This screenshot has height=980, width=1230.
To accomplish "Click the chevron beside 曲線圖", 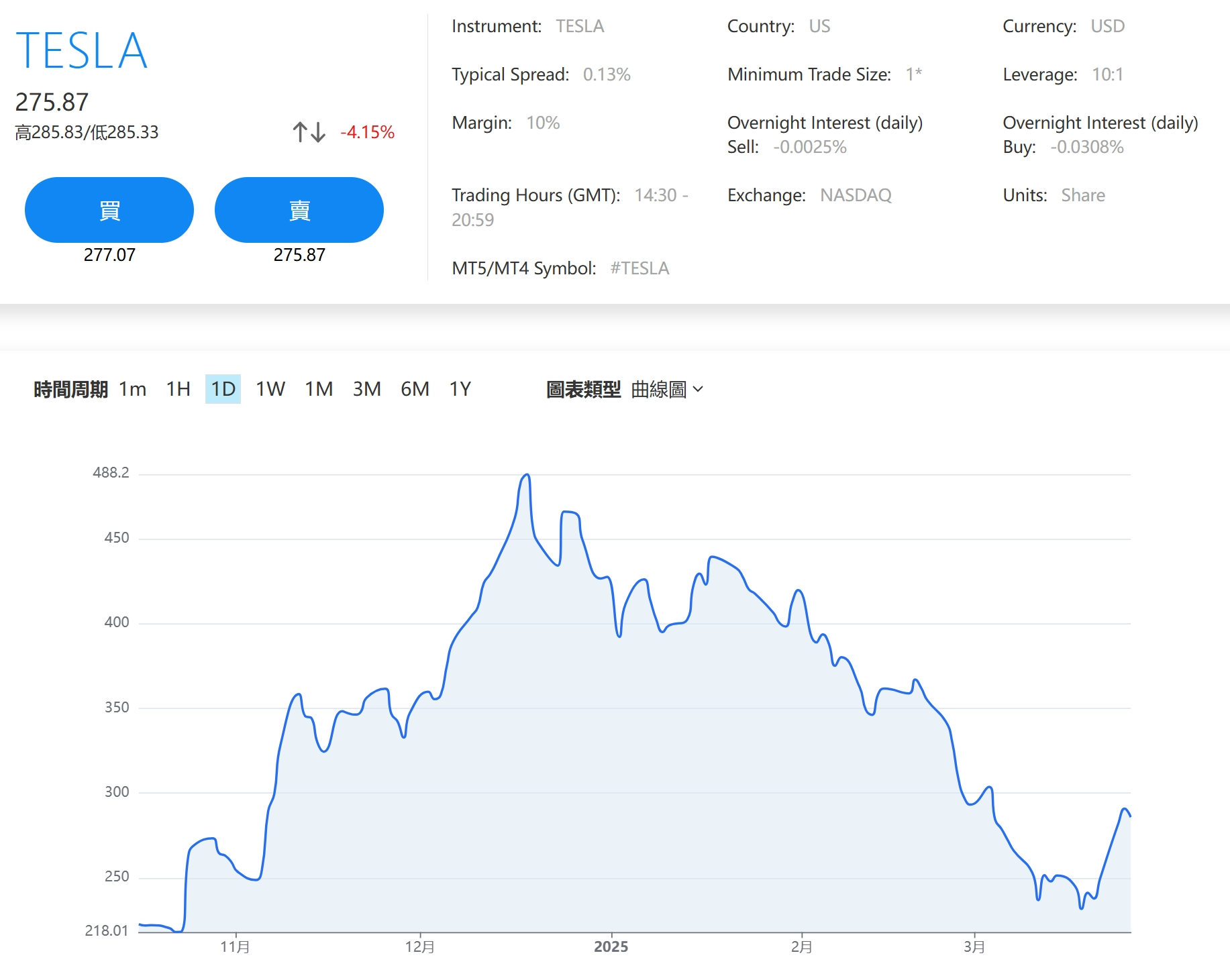I will (x=698, y=389).
